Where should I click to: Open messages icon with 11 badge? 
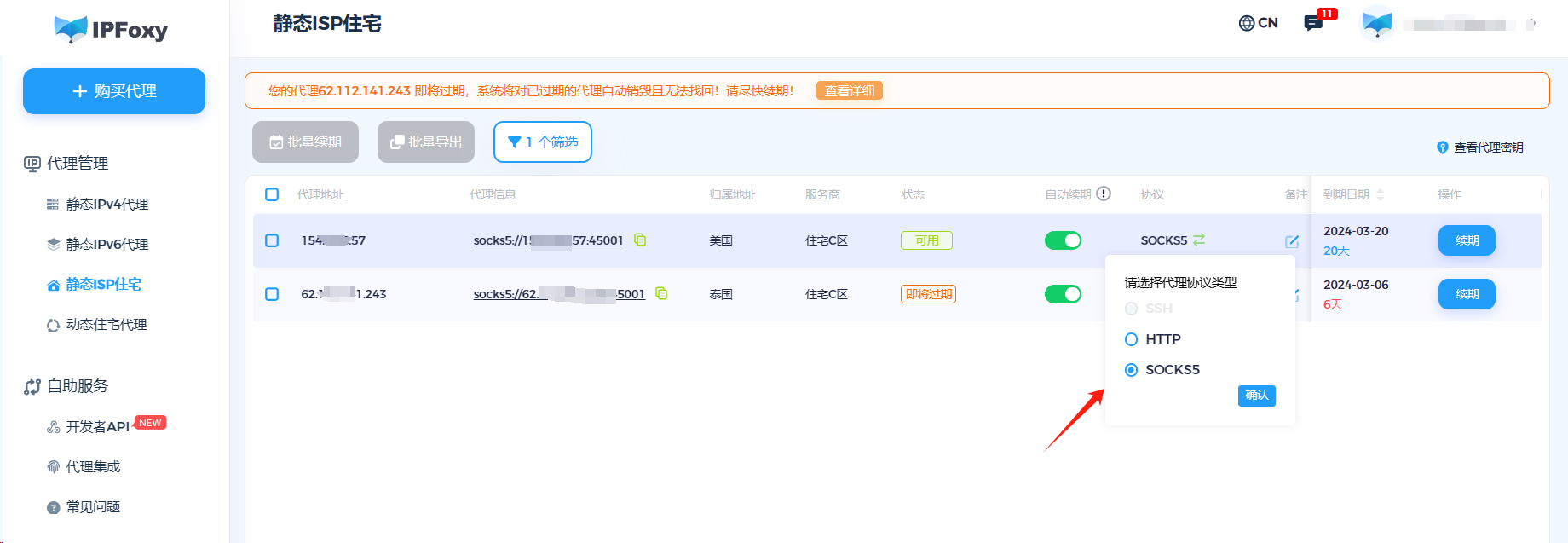[x=1313, y=23]
